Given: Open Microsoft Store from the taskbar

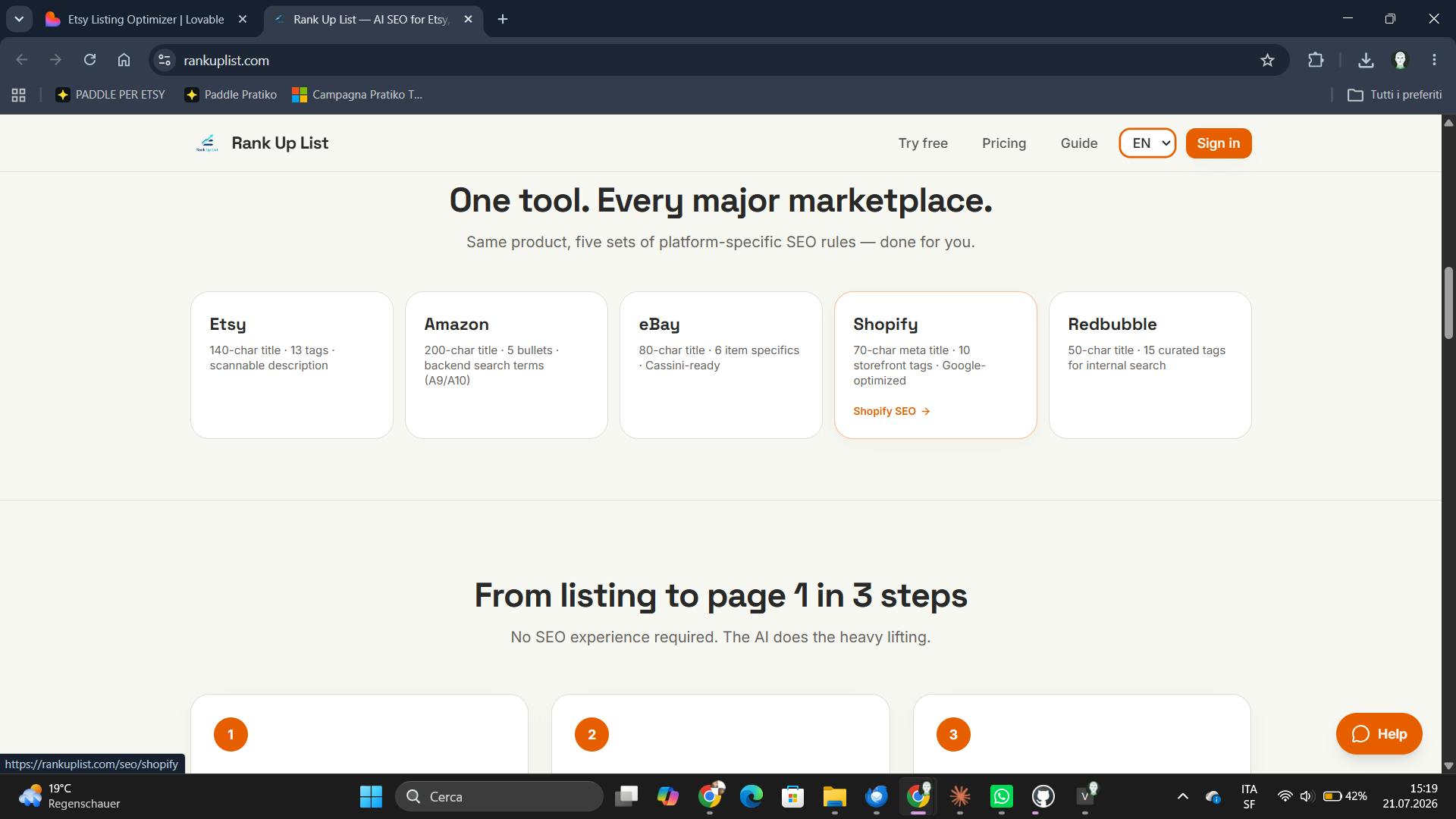Looking at the screenshot, I should coord(793,796).
